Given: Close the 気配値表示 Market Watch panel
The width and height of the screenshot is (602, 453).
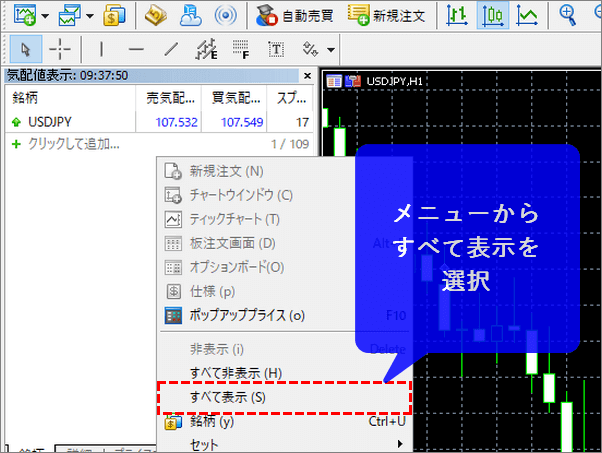Looking at the screenshot, I should click(308, 76).
